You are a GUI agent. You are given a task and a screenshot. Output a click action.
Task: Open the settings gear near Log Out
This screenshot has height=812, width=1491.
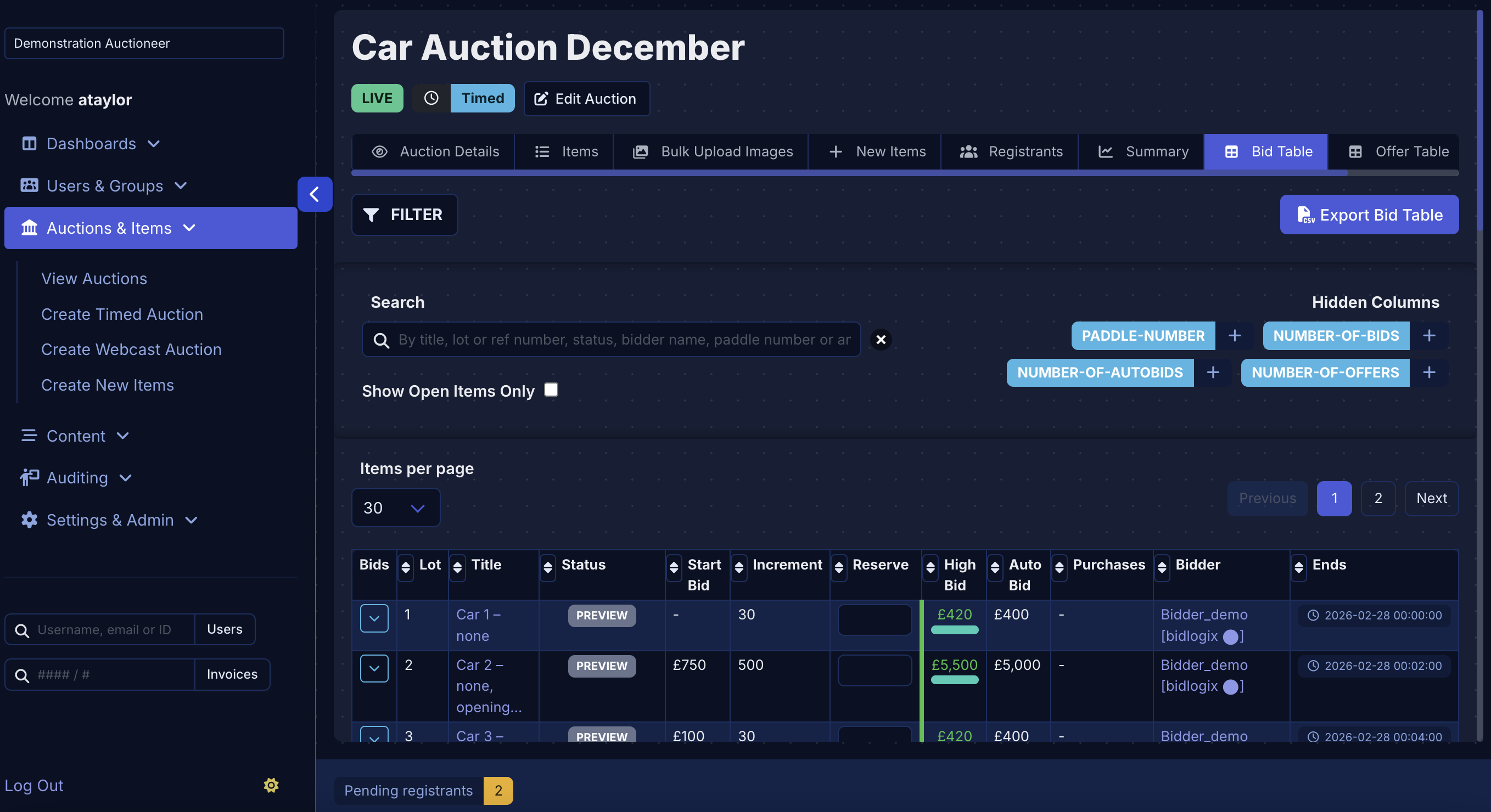pos(271,786)
